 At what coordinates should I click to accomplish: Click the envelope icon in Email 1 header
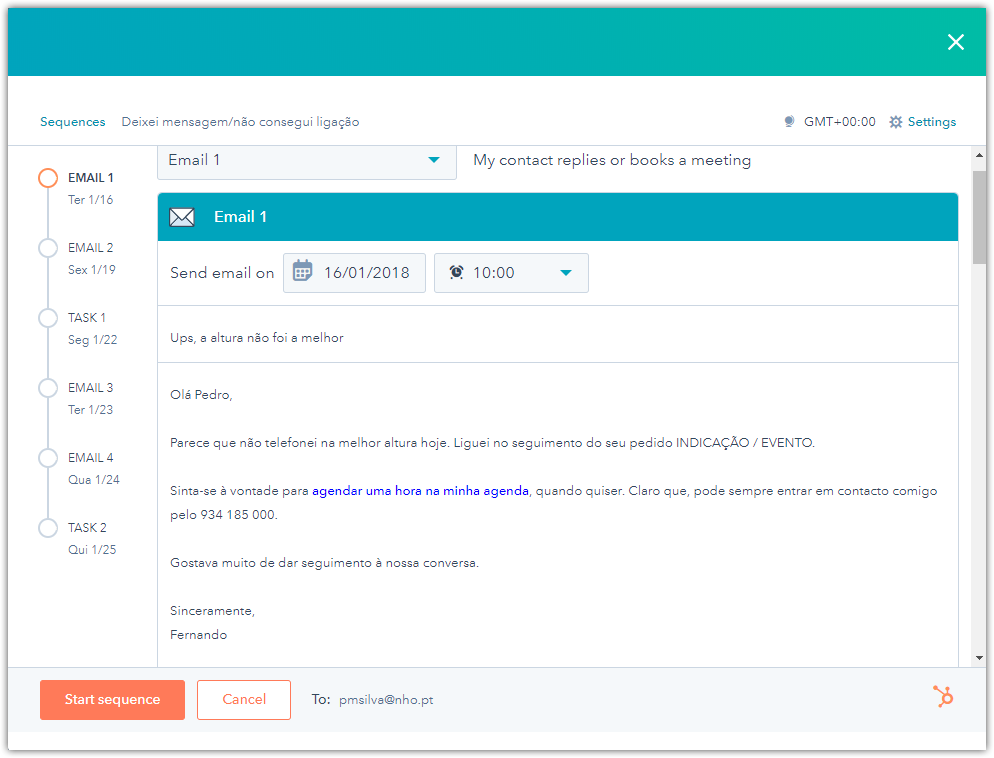point(182,217)
